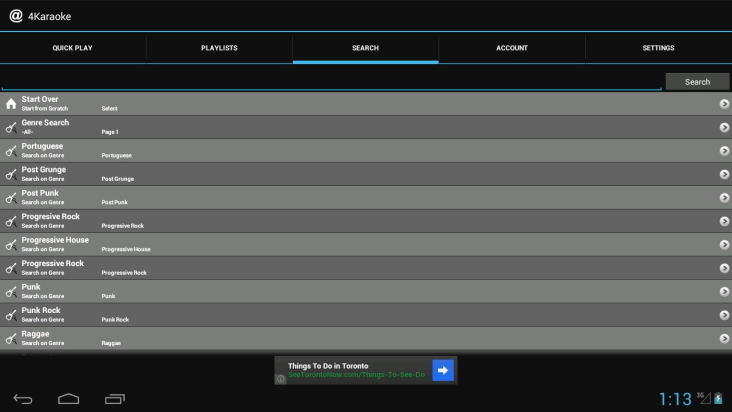Click the guitar icon for Portuguese
Viewport: 732px width, 412px height.
coord(11,151)
